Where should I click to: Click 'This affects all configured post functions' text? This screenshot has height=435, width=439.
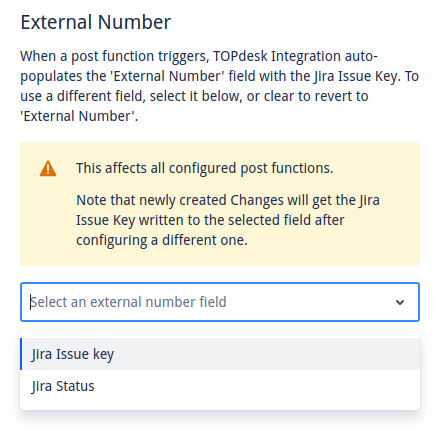click(205, 168)
